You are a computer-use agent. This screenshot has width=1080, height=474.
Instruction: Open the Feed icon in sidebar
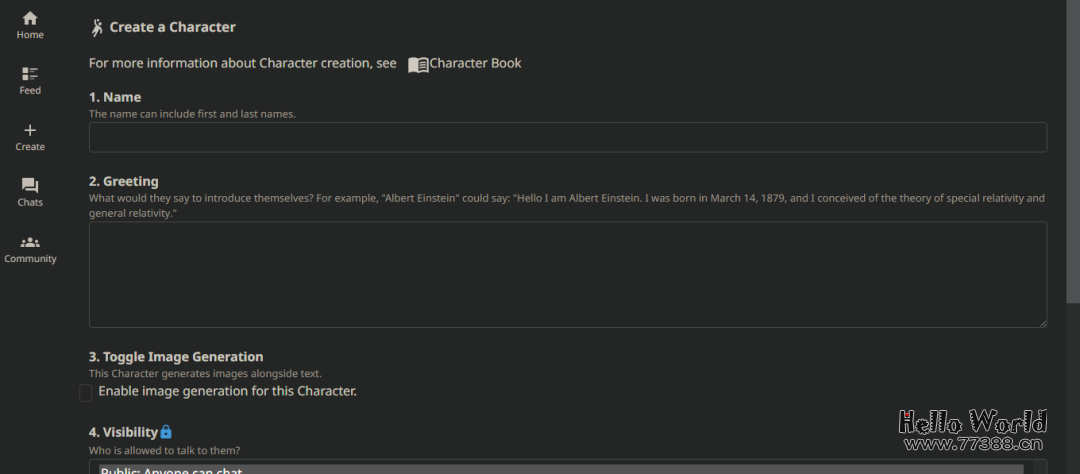click(x=30, y=73)
